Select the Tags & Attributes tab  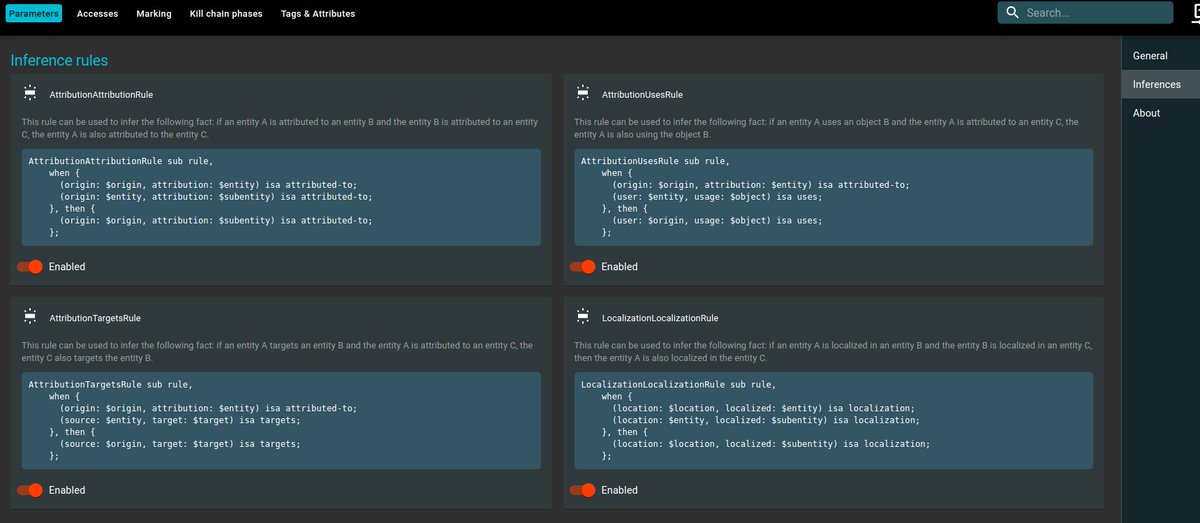pos(318,14)
